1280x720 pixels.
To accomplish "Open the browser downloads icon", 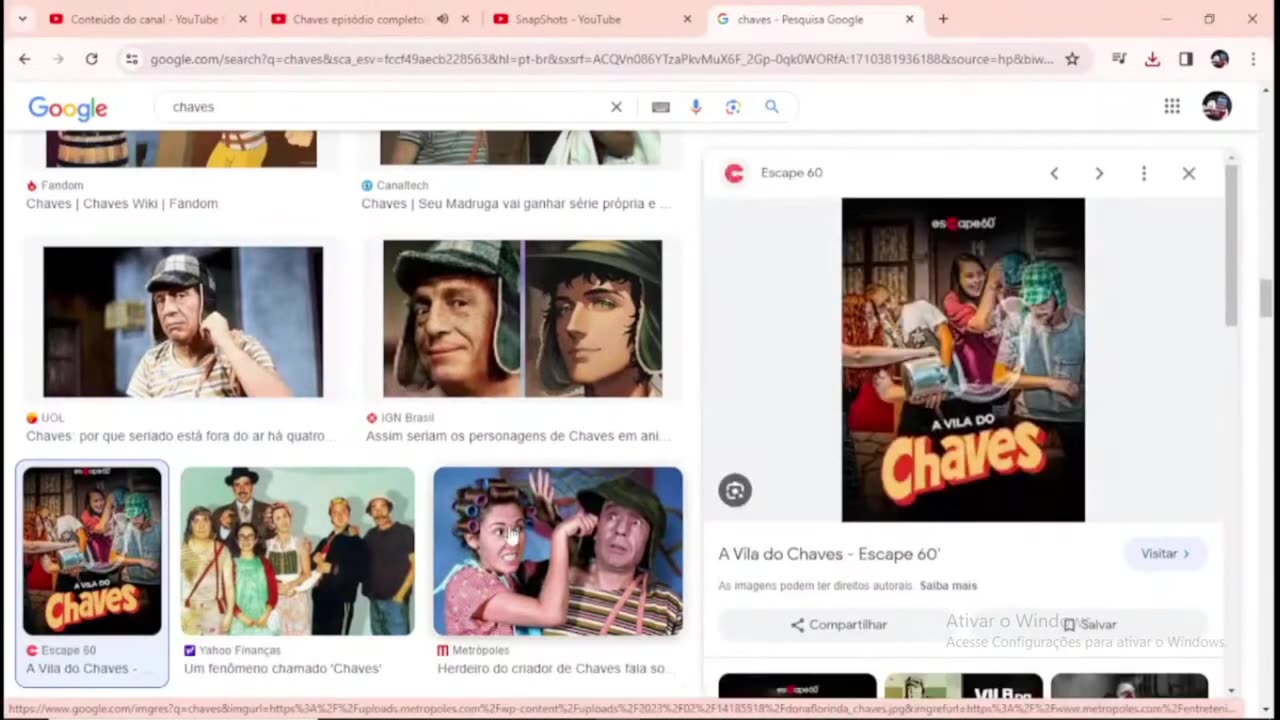I will (x=1152, y=59).
